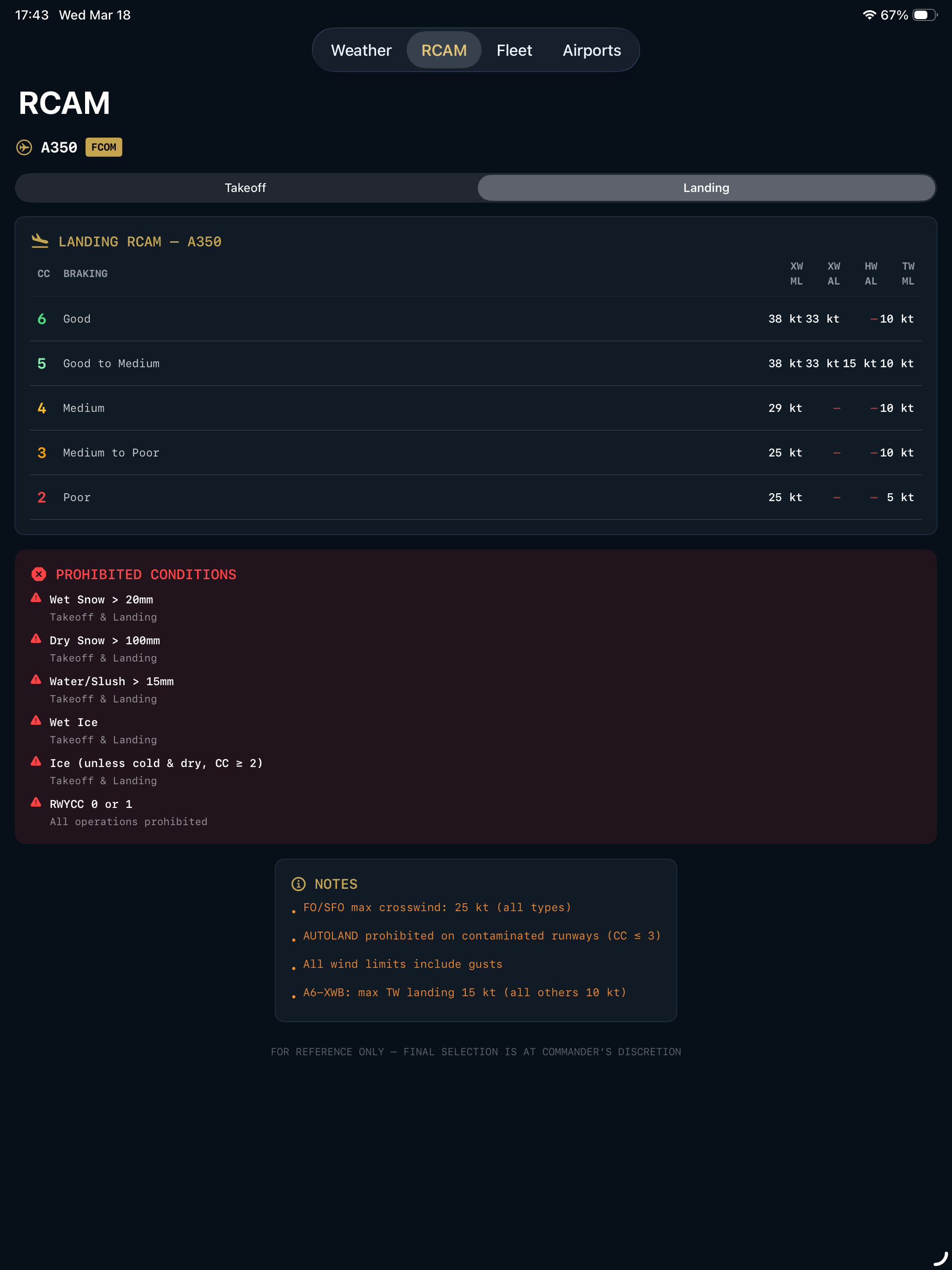Click the TW ML column header
Image resolution: width=952 pixels, height=1270 pixels.
908,273
